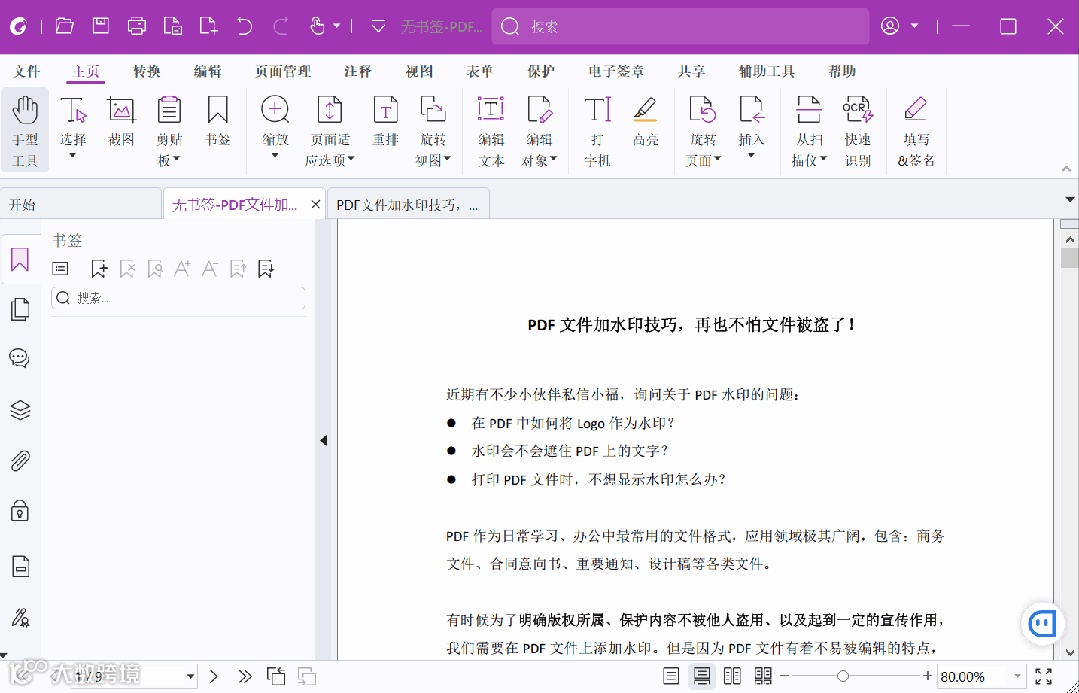
Task: Click the Save disk icon
Action: point(101,26)
